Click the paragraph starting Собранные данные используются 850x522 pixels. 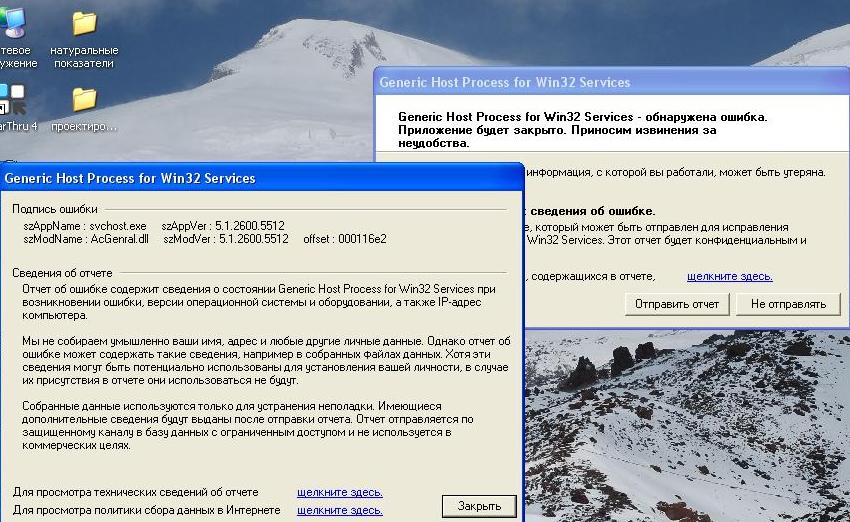248,426
